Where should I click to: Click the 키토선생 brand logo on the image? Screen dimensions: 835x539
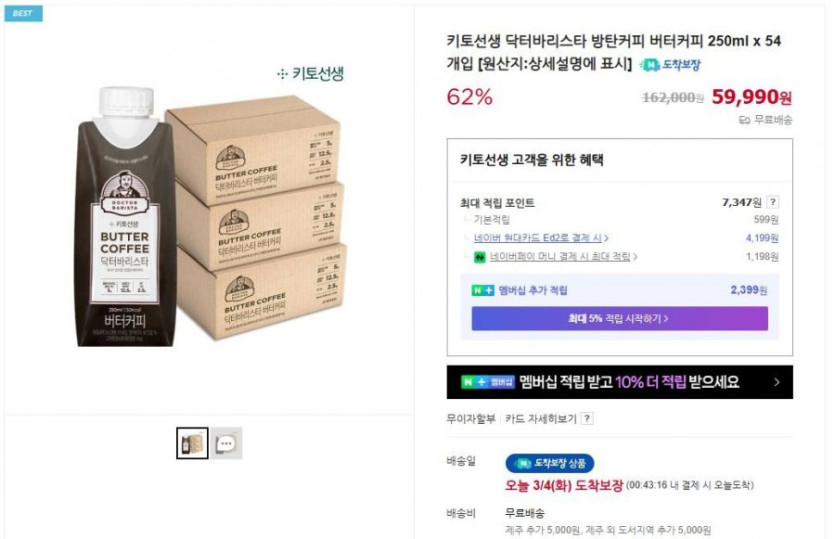tap(310, 73)
